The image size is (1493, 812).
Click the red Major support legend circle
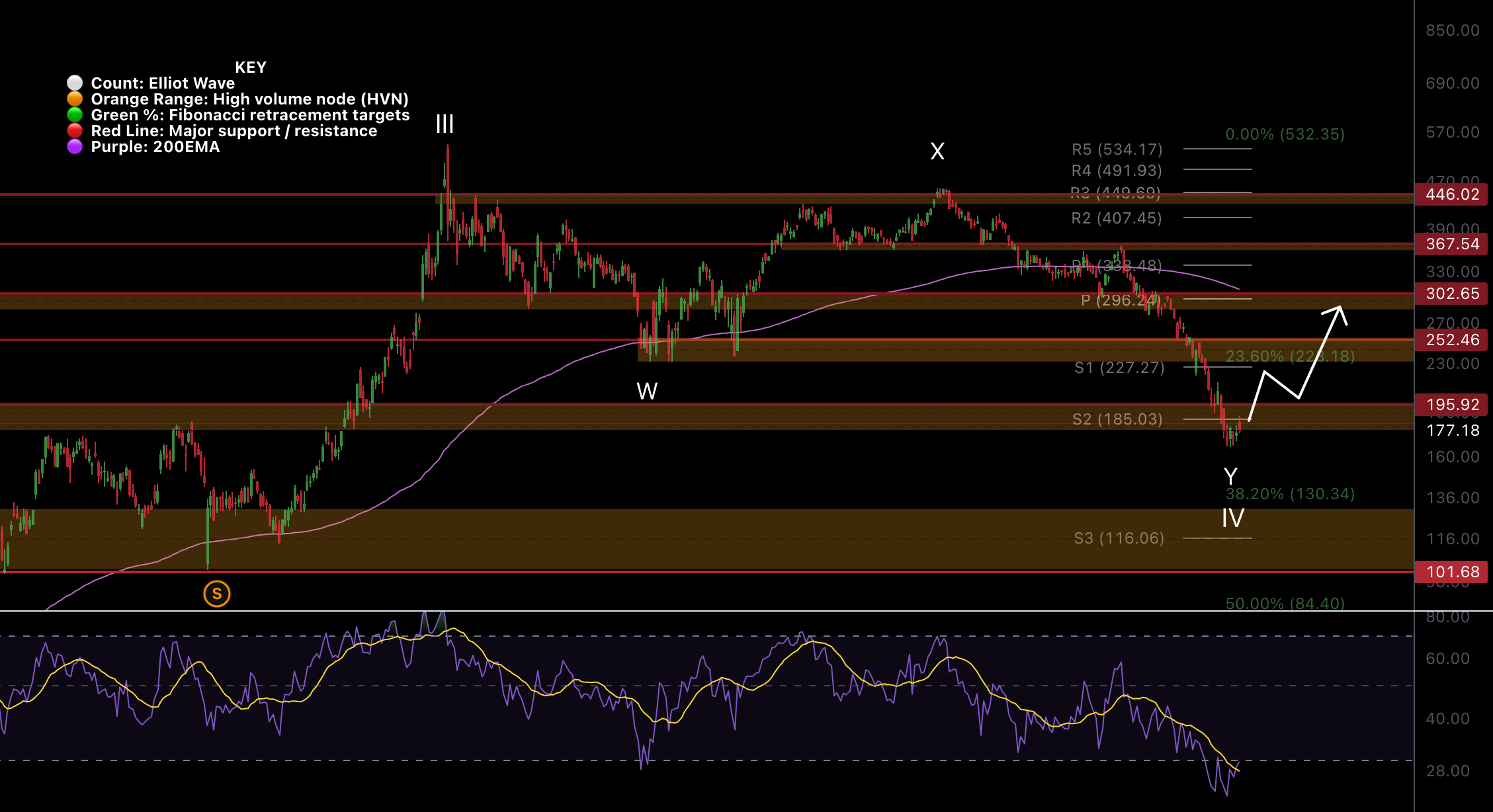tap(75, 130)
